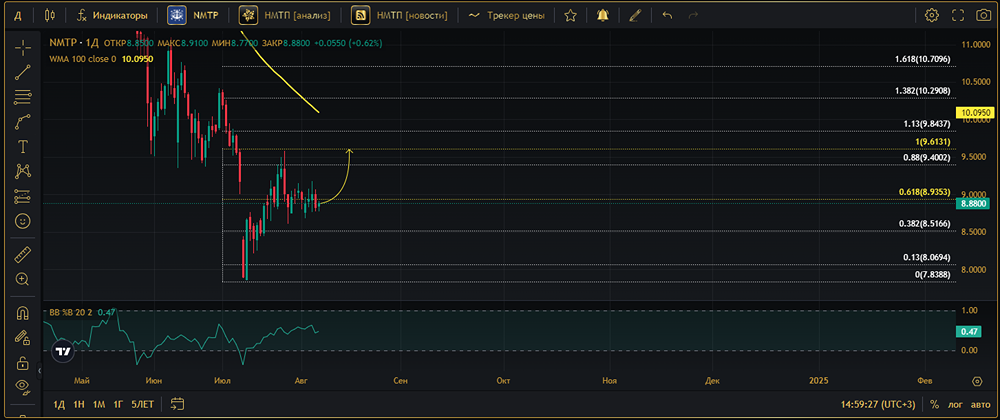Screen dimensions: 1000x420
Task: Toggle magnet mode for drawings
Action: point(23,312)
